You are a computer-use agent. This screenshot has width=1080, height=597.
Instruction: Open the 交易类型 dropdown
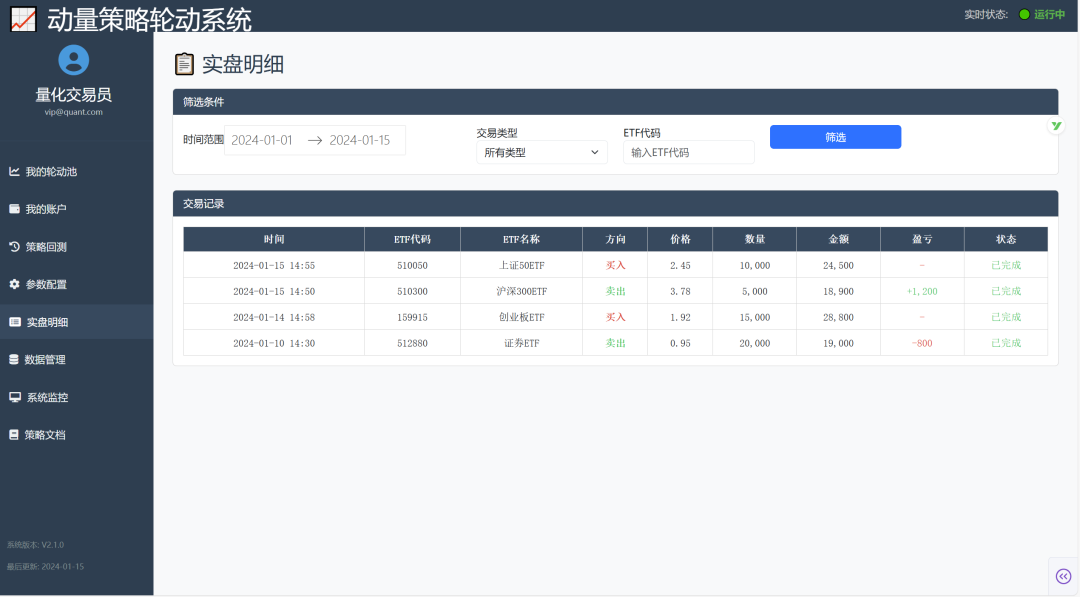coord(541,152)
